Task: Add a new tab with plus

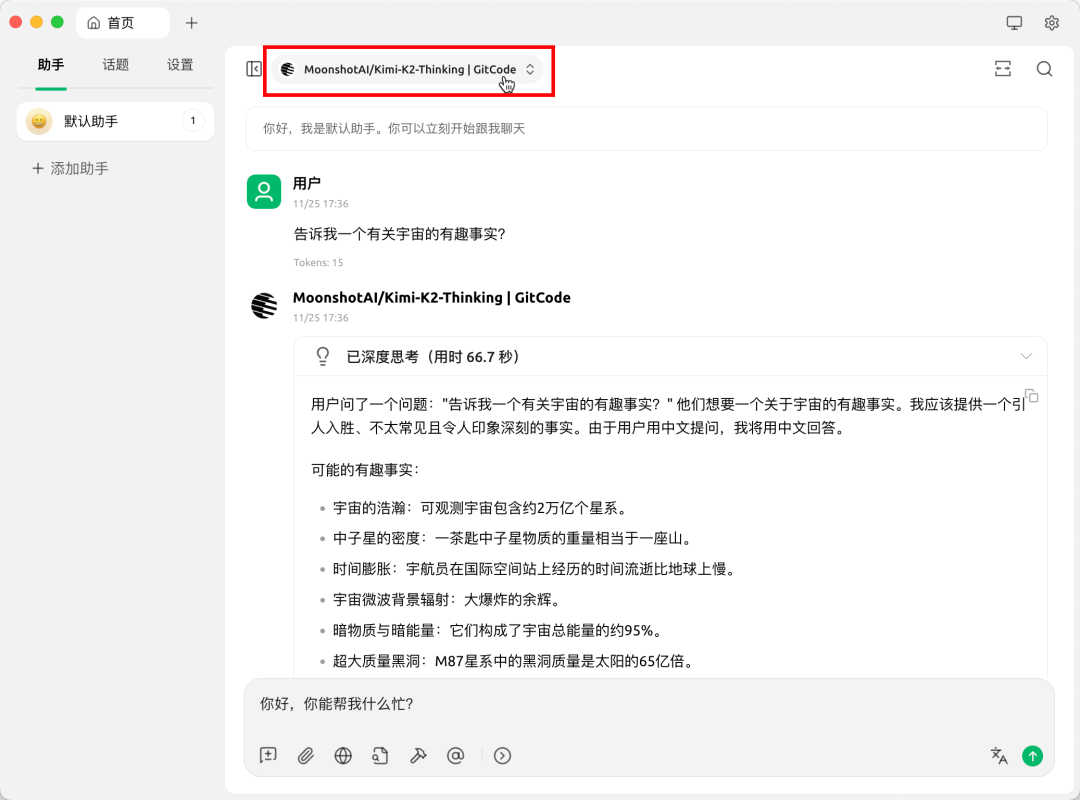Action: click(x=191, y=23)
